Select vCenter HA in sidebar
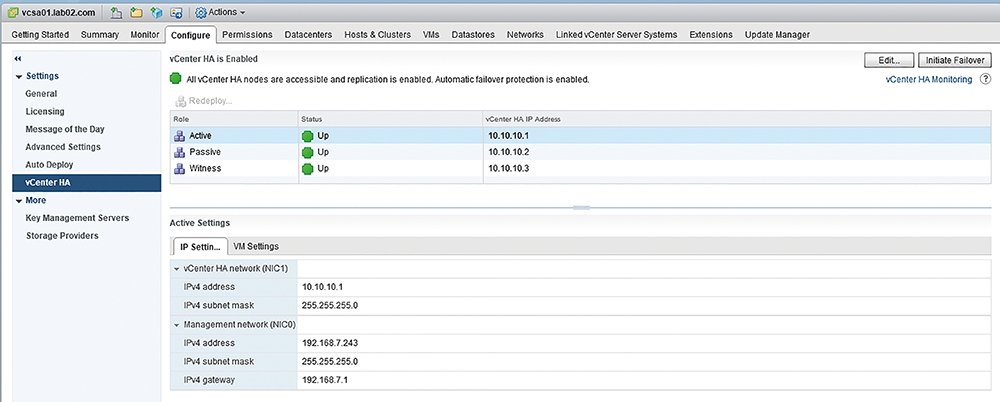Image resolution: width=1000 pixels, height=402 pixels. pos(87,182)
